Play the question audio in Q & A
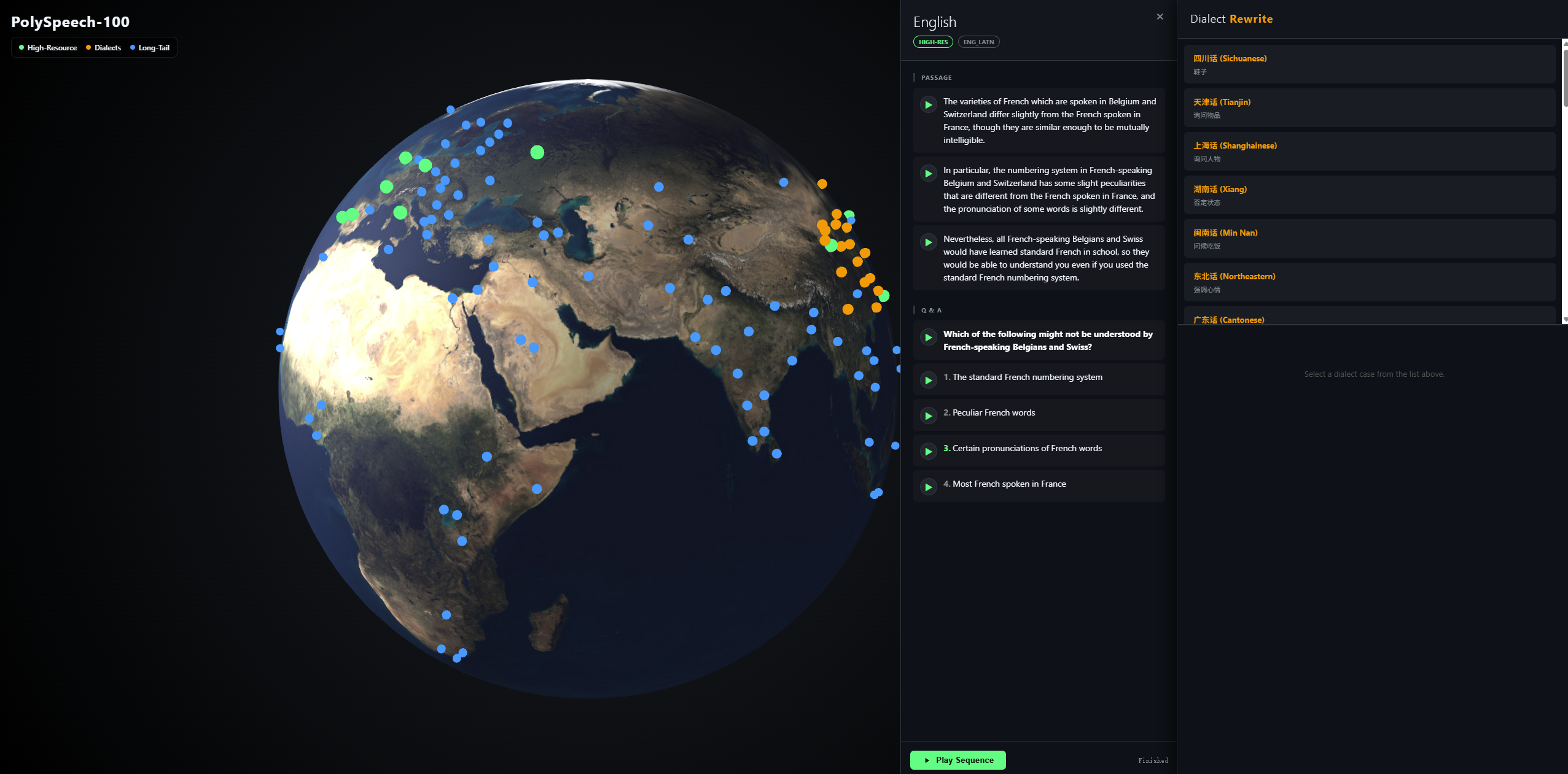 928,338
